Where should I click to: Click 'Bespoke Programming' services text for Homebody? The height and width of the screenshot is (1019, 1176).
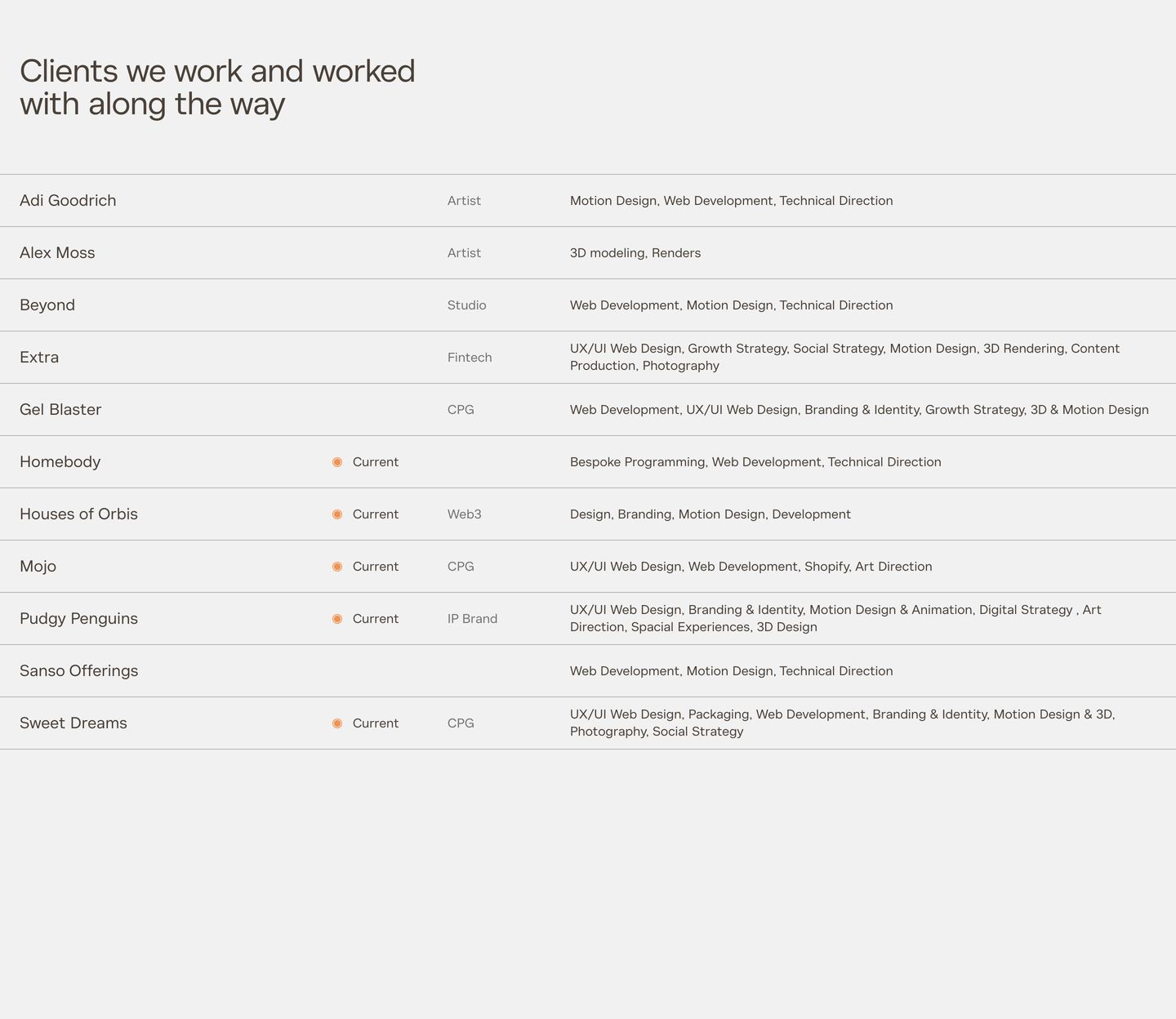click(755, 462)
